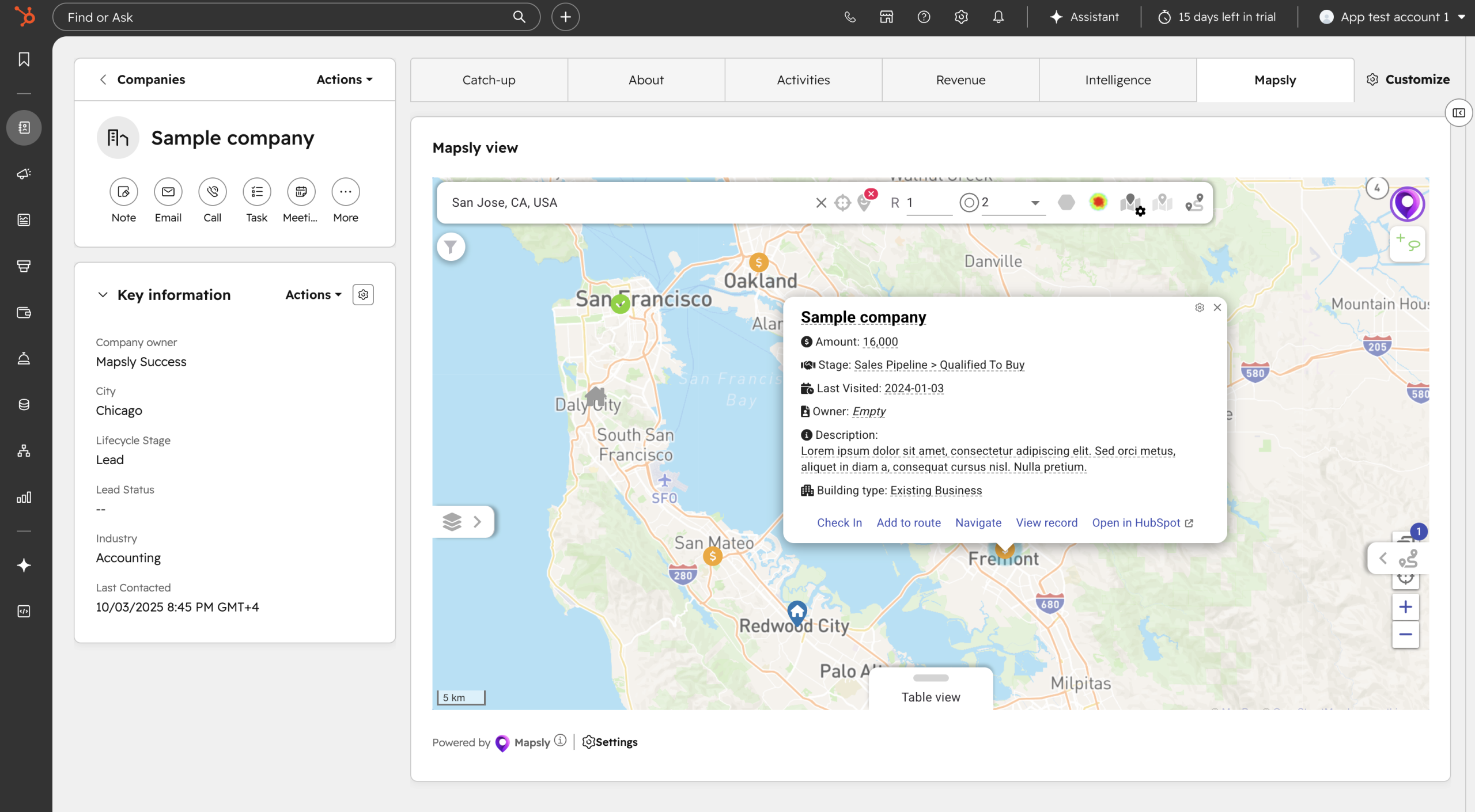Click the locate crosshair icon in map search bar
Image resolution: width=1475 pixels, height=812 pixels.
pyautogui.click(x=842, y=203)
